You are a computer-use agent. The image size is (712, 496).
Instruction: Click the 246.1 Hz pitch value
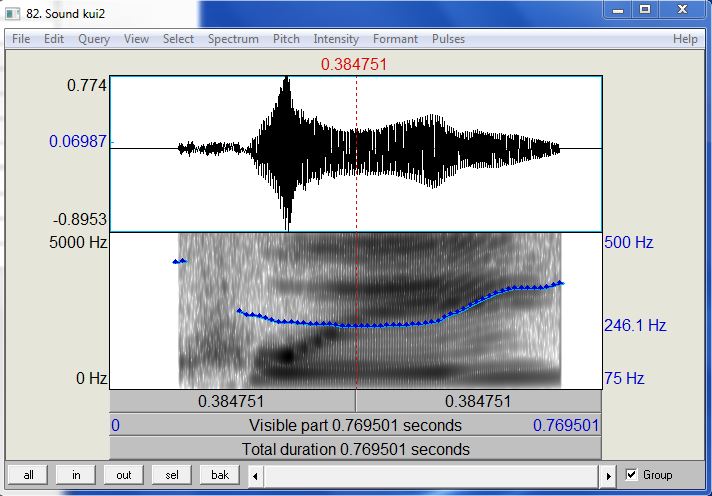pyautogui.click(x=635, y=325)
